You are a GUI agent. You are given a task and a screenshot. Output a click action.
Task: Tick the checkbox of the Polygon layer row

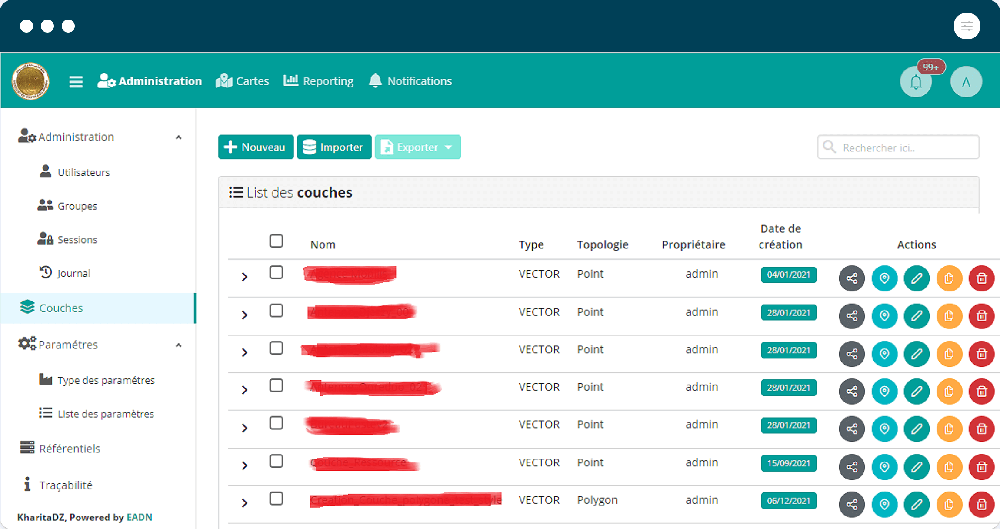[276, 498]
